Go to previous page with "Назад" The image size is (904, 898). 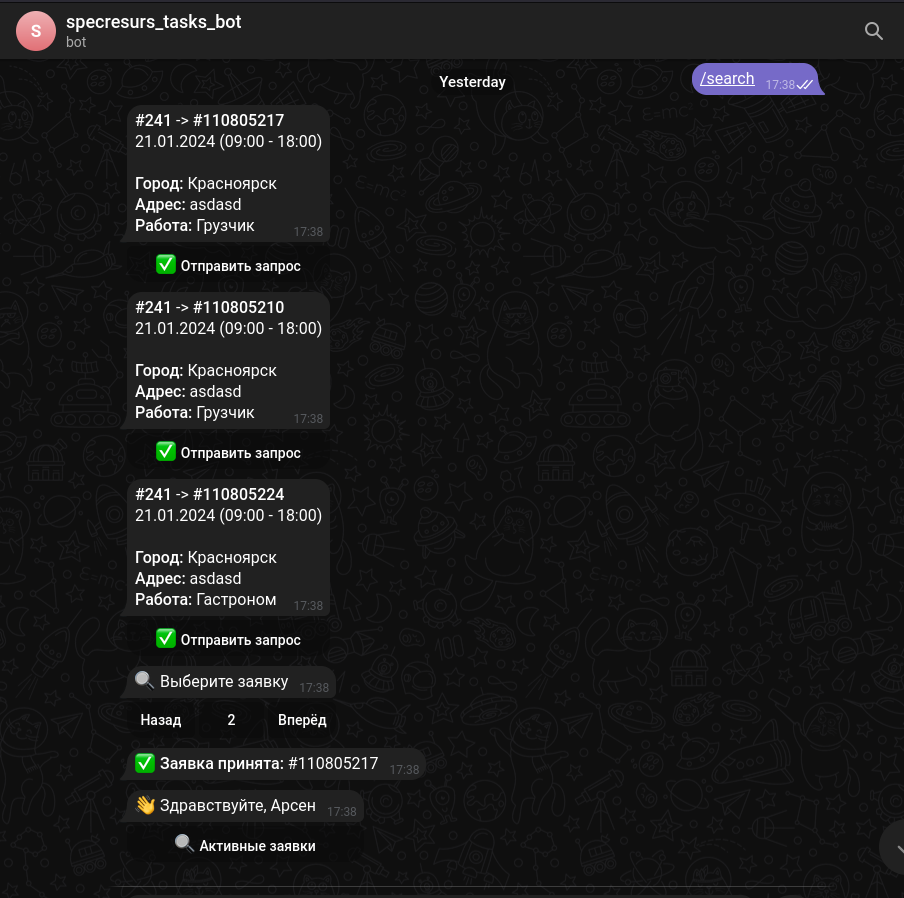click(x=161, y=720)
